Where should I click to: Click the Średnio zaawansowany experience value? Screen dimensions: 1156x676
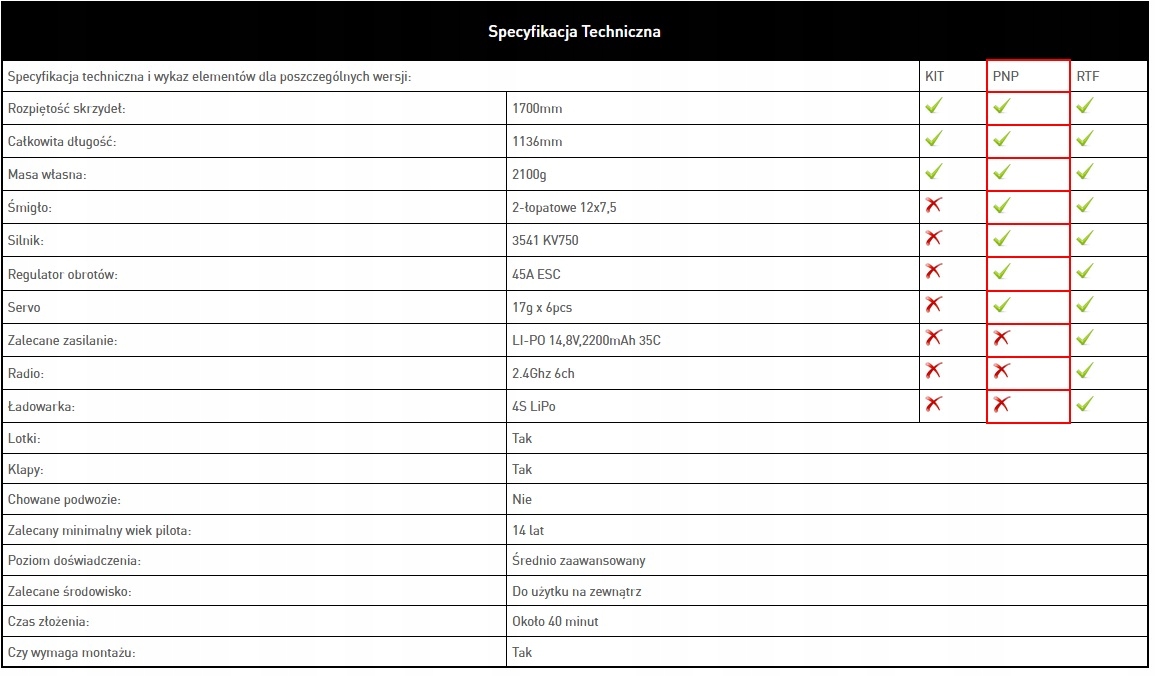pyautogui.click(x=578, y=560)
